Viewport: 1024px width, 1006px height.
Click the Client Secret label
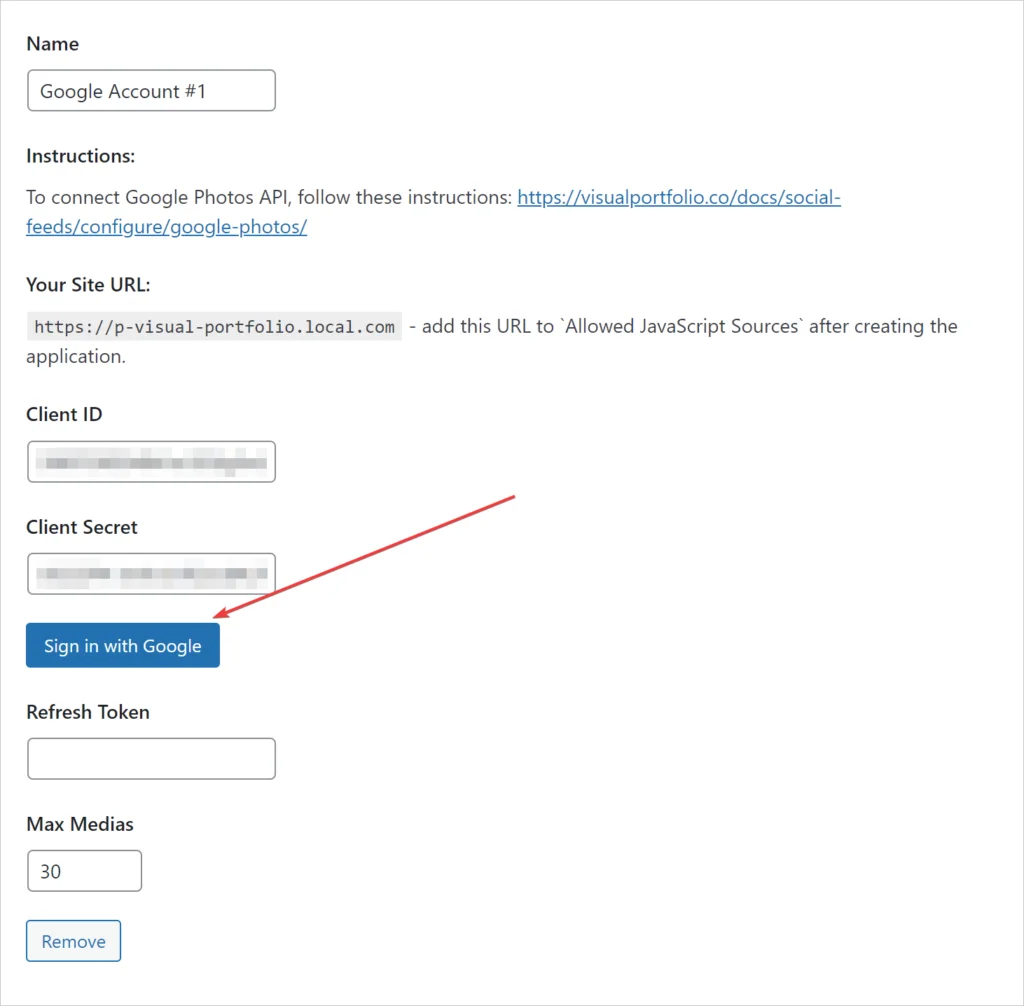pyautogui.click(x=82, y=527)
